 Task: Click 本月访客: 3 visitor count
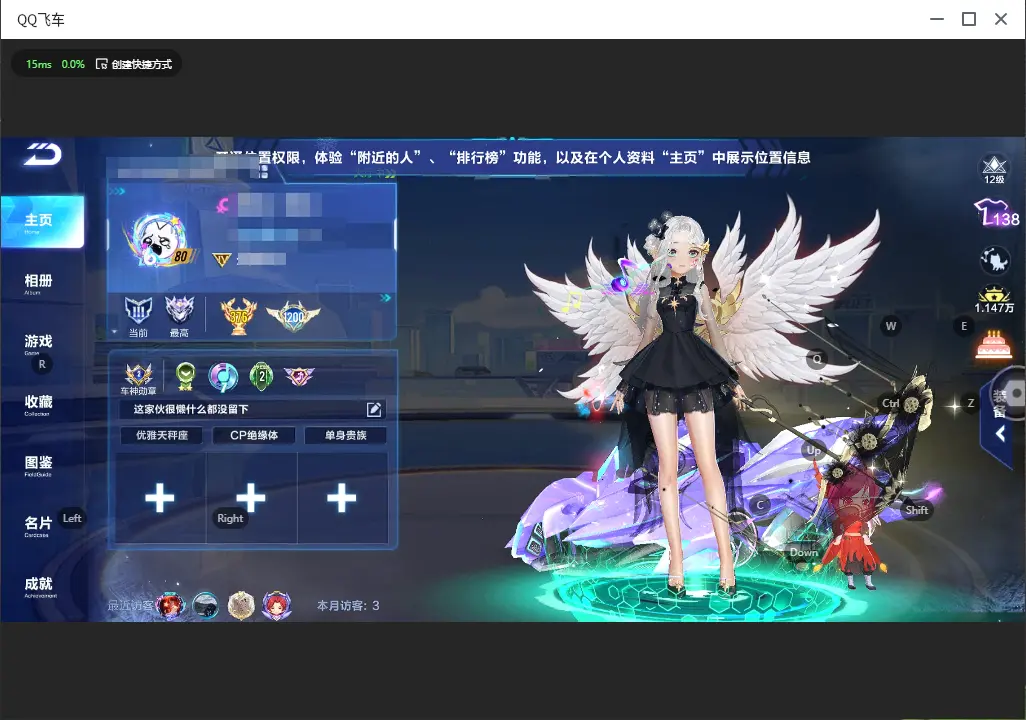[x=348, y=606]
